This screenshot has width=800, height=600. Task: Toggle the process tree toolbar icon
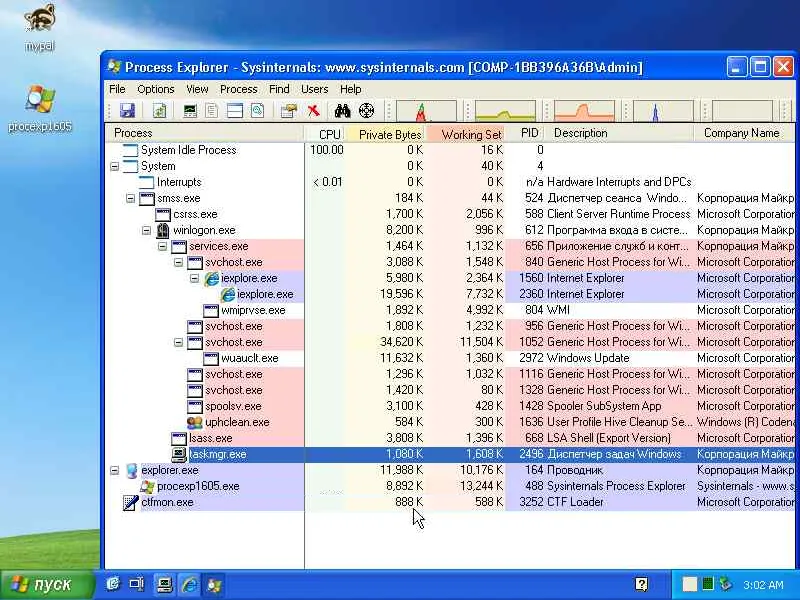[211, 110]
